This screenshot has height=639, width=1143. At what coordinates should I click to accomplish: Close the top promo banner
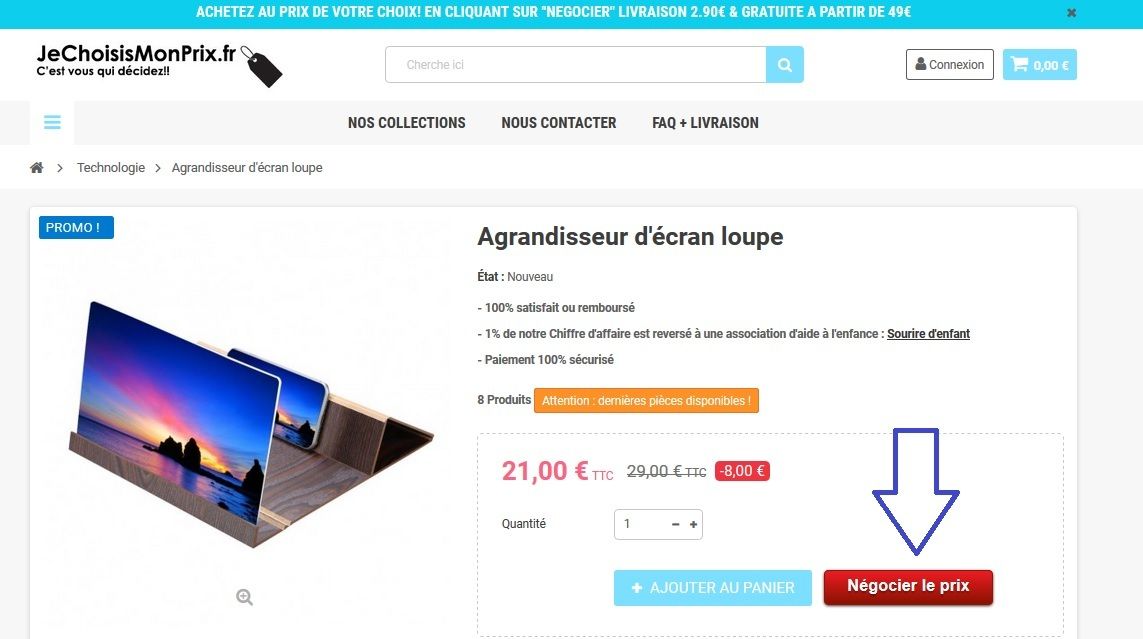[x=1072, y=12]
